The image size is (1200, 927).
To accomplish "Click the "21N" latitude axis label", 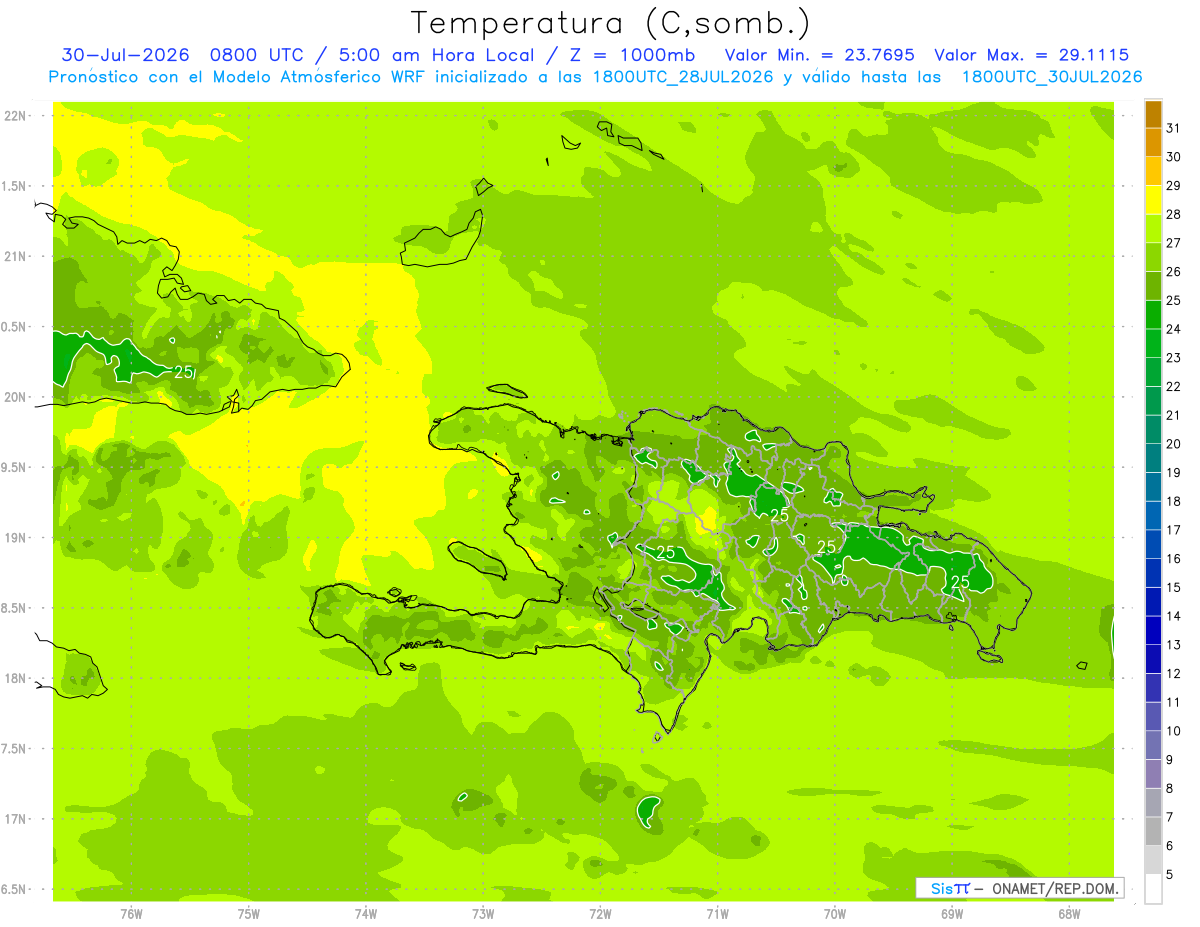I will (15, 256).
